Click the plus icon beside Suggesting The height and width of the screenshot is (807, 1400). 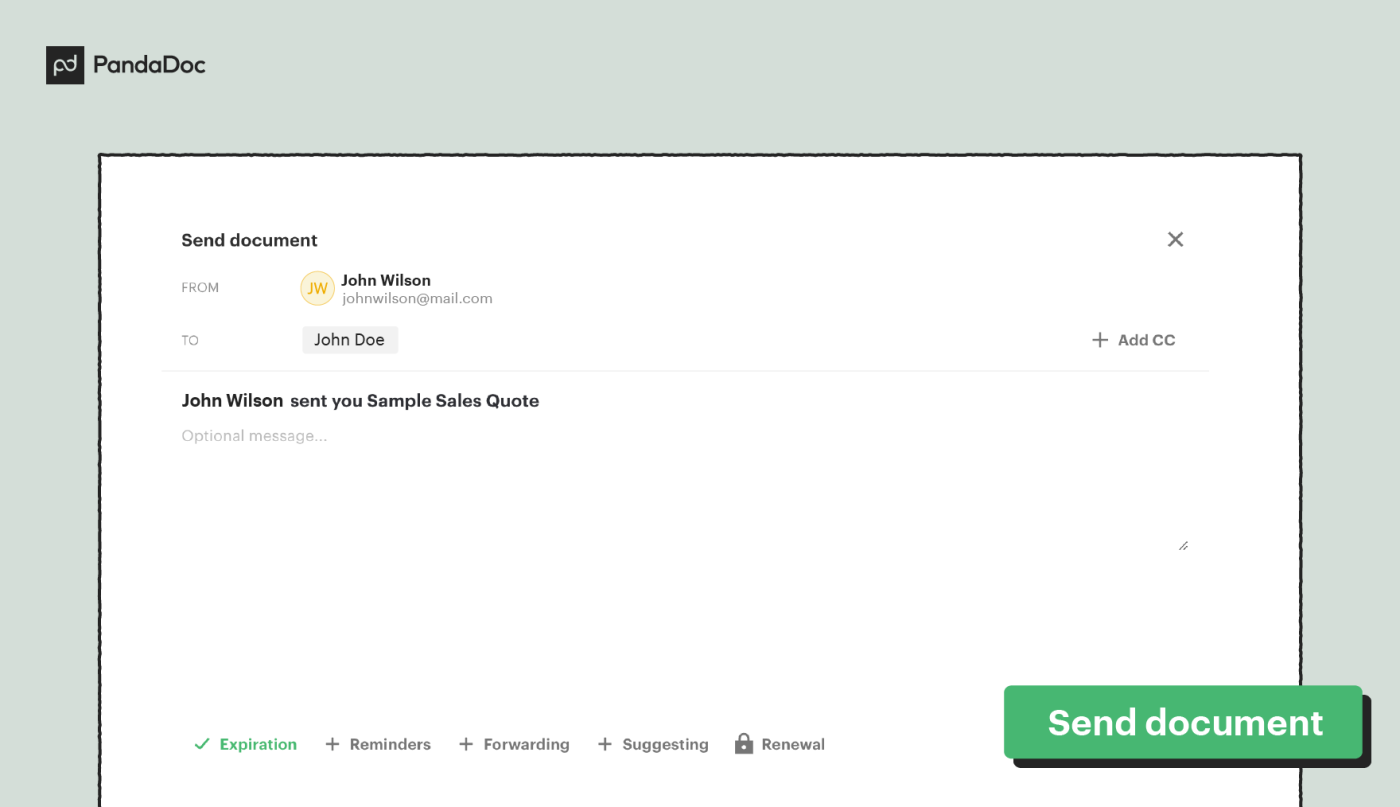pos(605,744)
